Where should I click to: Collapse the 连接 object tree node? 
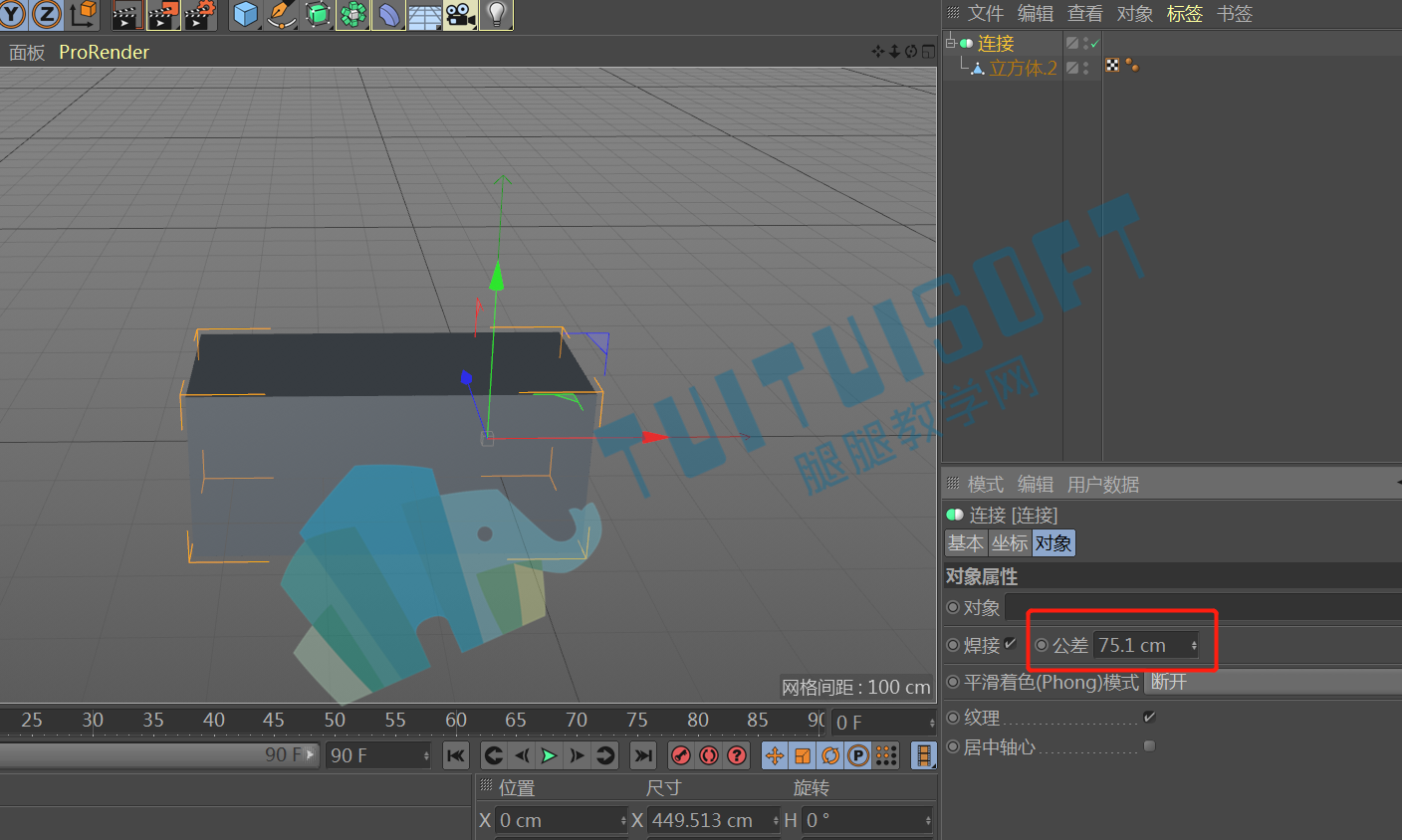tap(950, 43)
